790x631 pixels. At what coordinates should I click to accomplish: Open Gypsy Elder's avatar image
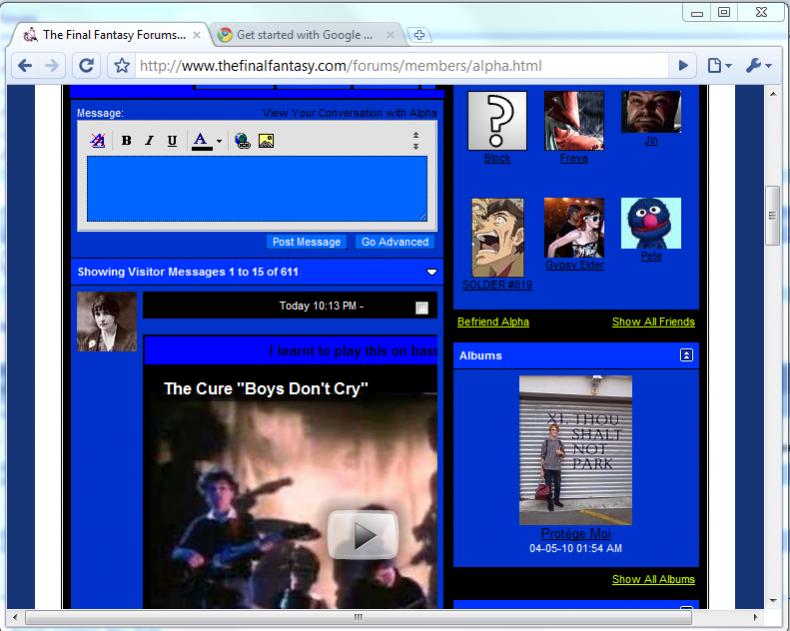point(574,228)
